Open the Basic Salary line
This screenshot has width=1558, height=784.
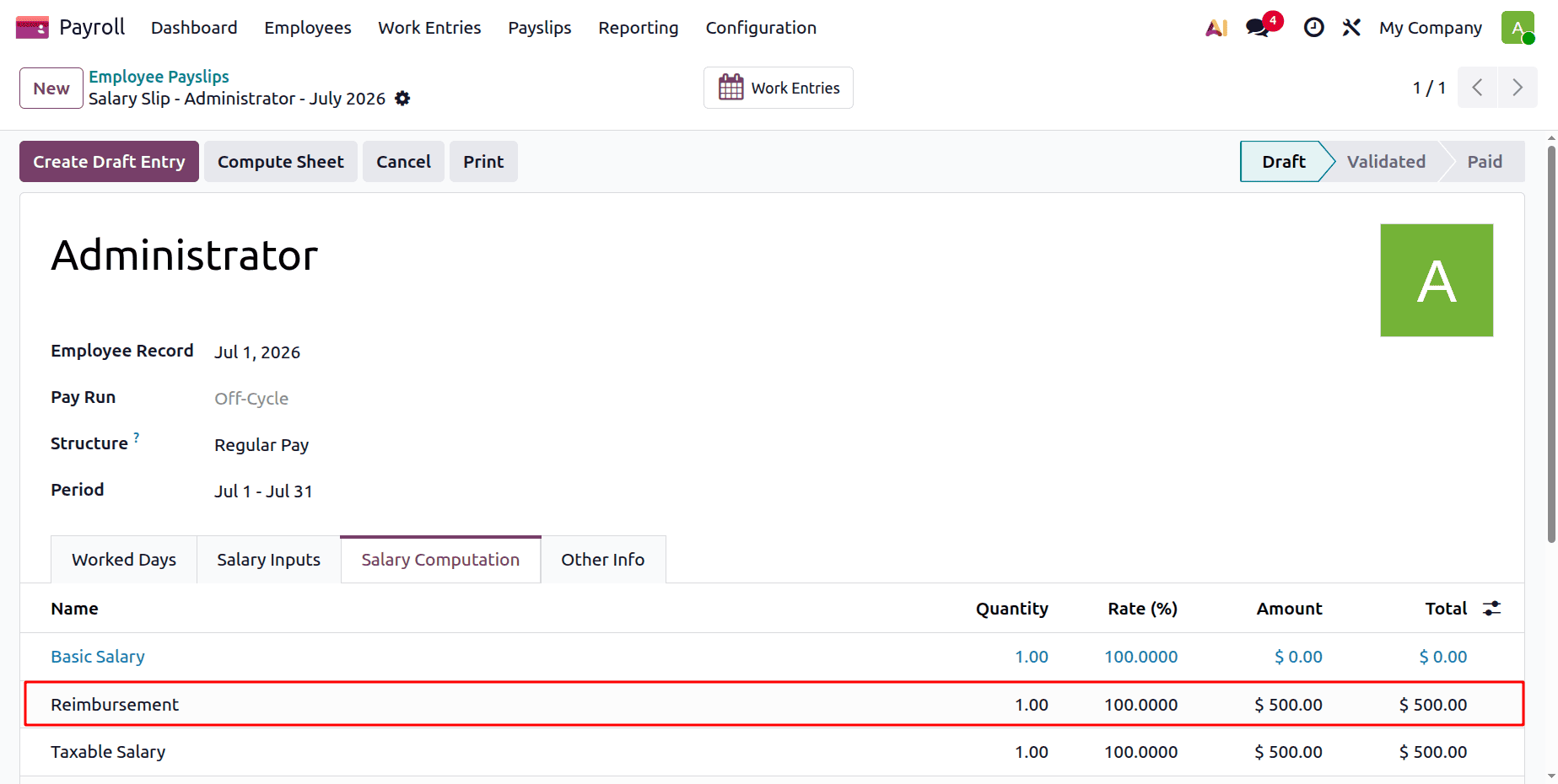coord(98,657)
